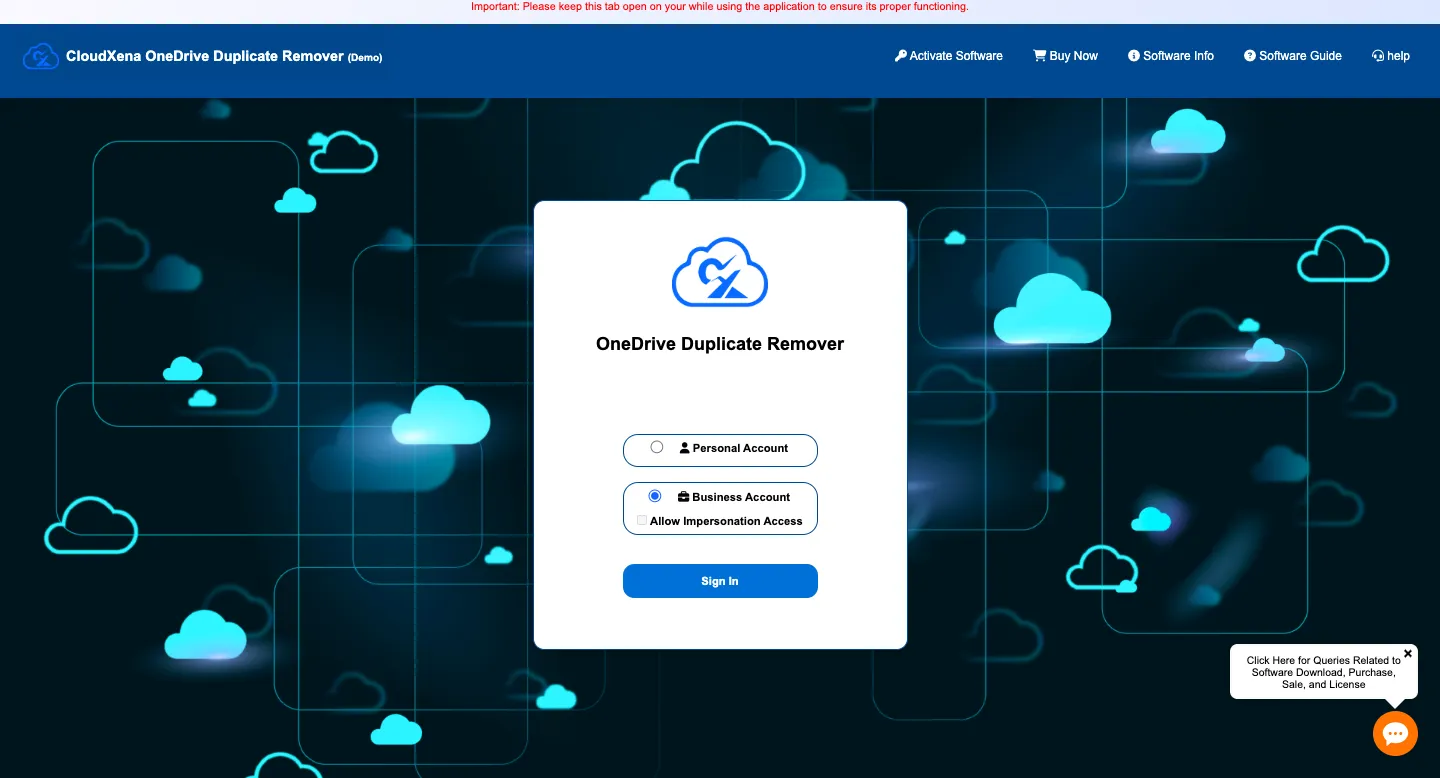Viewport: 1440px width, 778px height.
Task: Click the headset icon next to help
Action: point(1378,56)
